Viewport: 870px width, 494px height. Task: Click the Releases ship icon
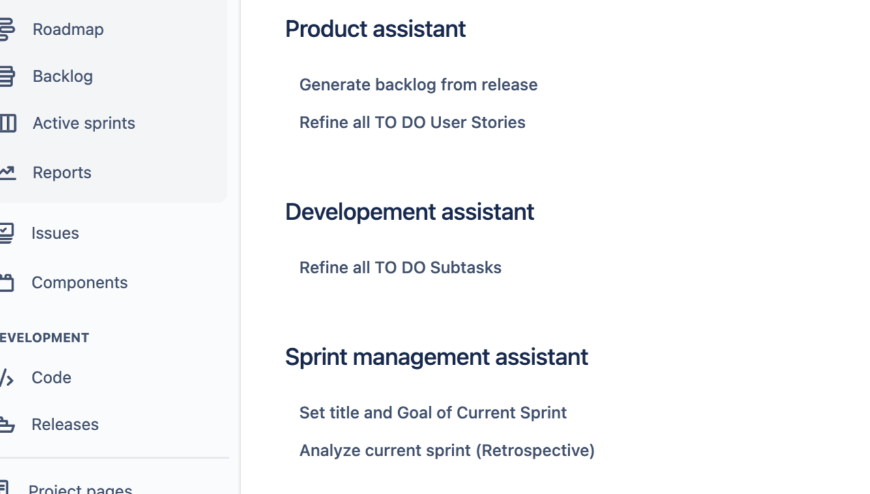(x=7, y=425)
